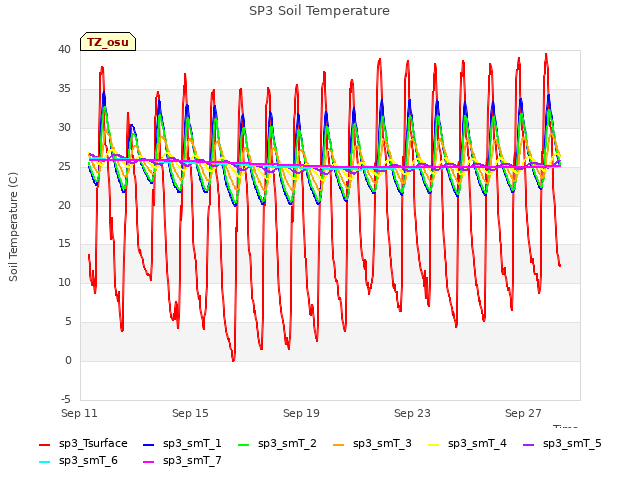
Task: Click the red surface minimum near 0 C
Action: (233, 359)
